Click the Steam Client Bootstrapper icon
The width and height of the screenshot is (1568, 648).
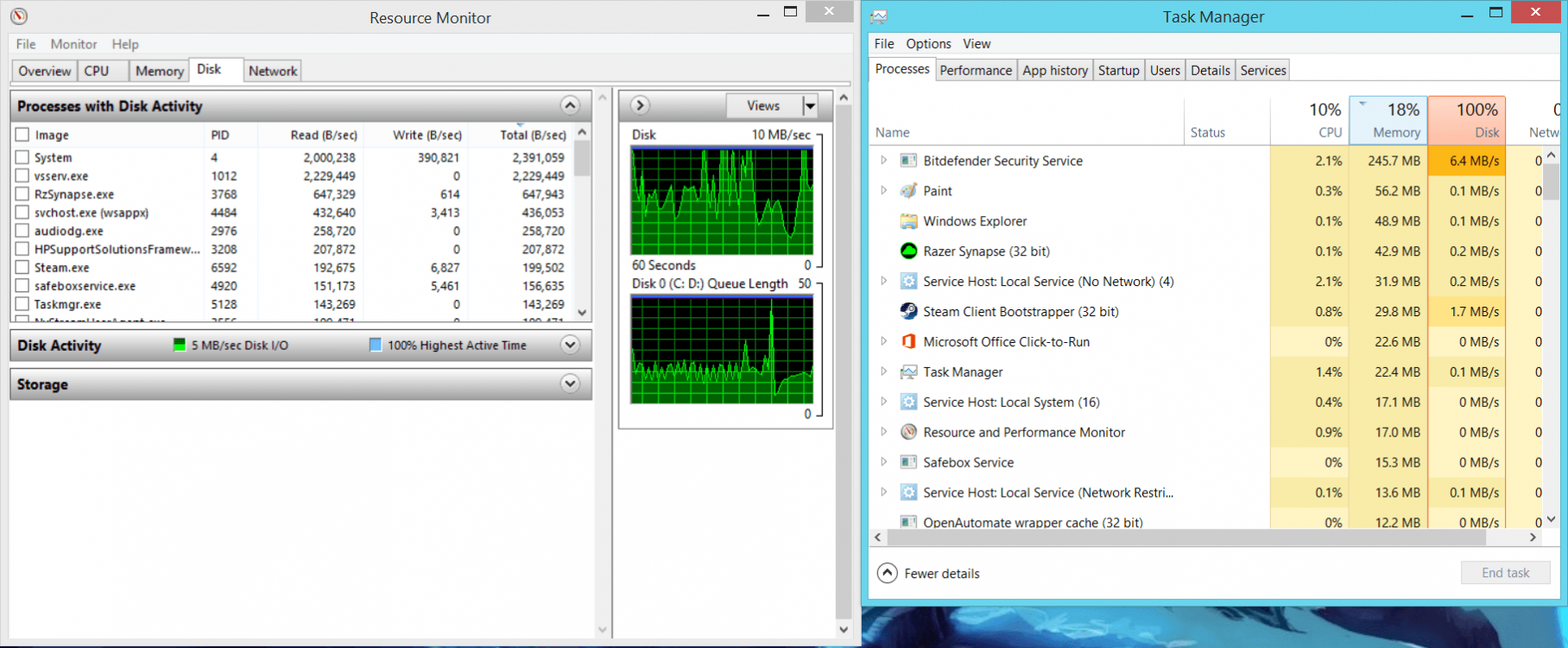point(908,312)
